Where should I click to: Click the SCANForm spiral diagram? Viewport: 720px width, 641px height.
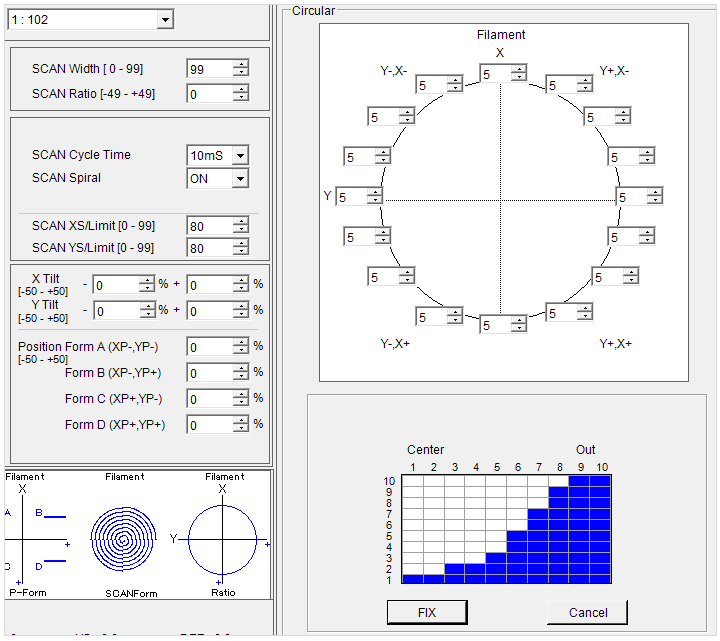click(125, 536)
